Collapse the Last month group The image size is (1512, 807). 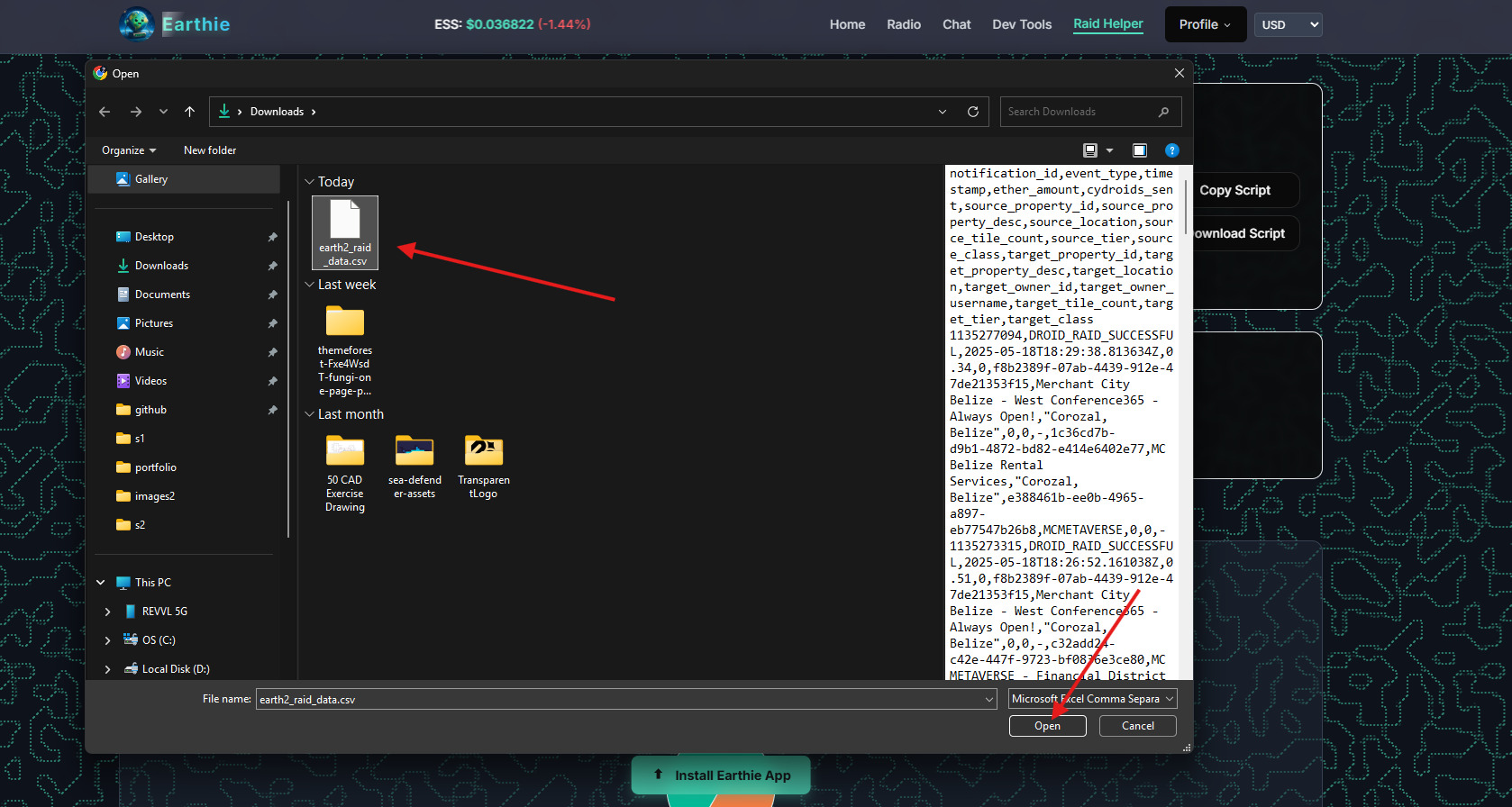(x=310, y=414)
